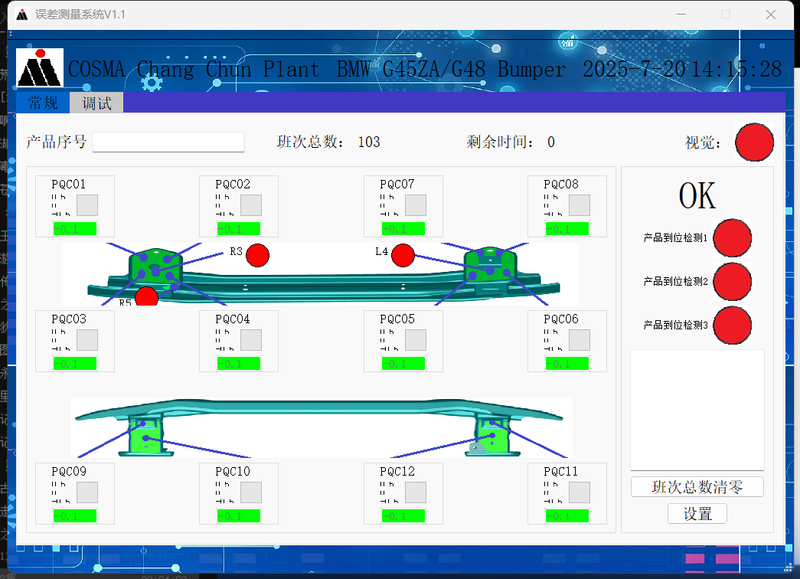Image resolution: width=800 pixels, height=579 pixels.
Task: Click PQC12 green value bar
Action: (x=404, y=516)
